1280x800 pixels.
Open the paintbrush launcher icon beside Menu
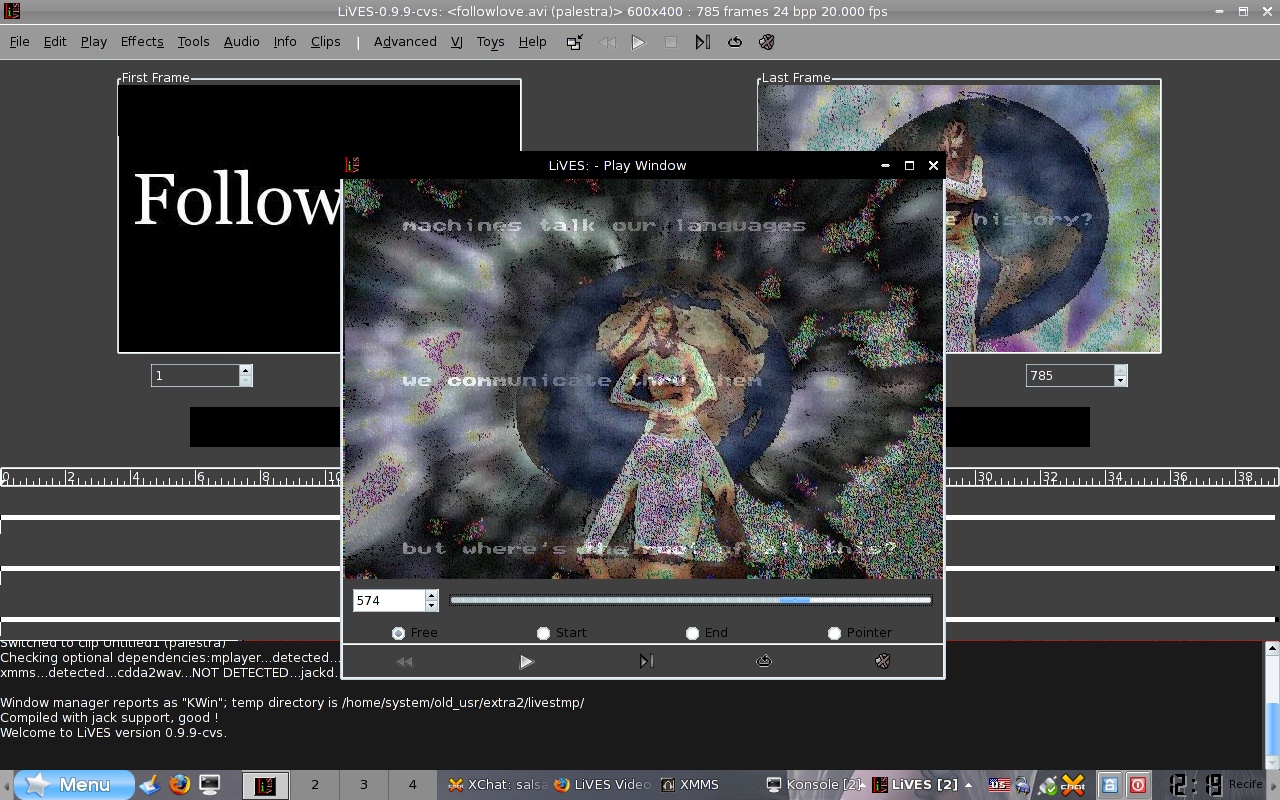150,785
